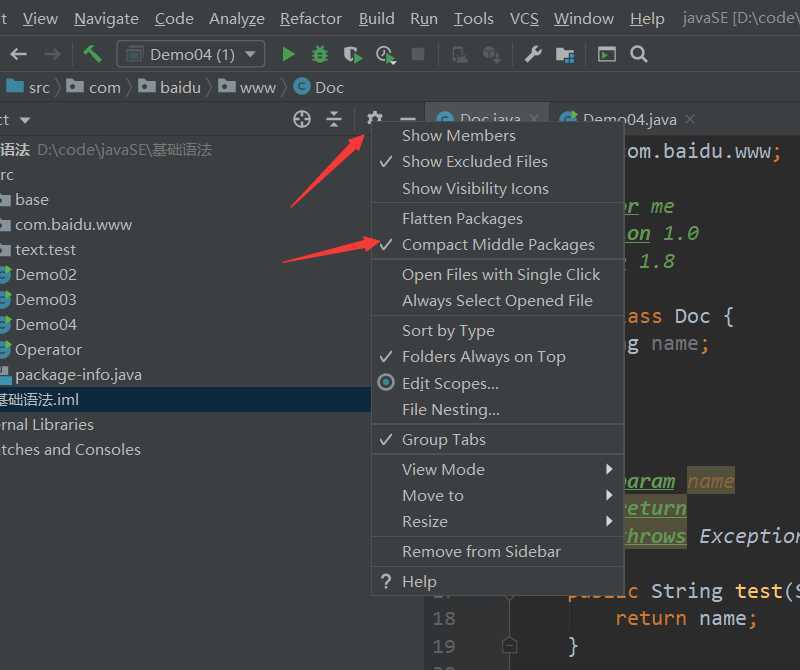
Task: Expand the Resize submenu
Action: (x=498, y=522)
